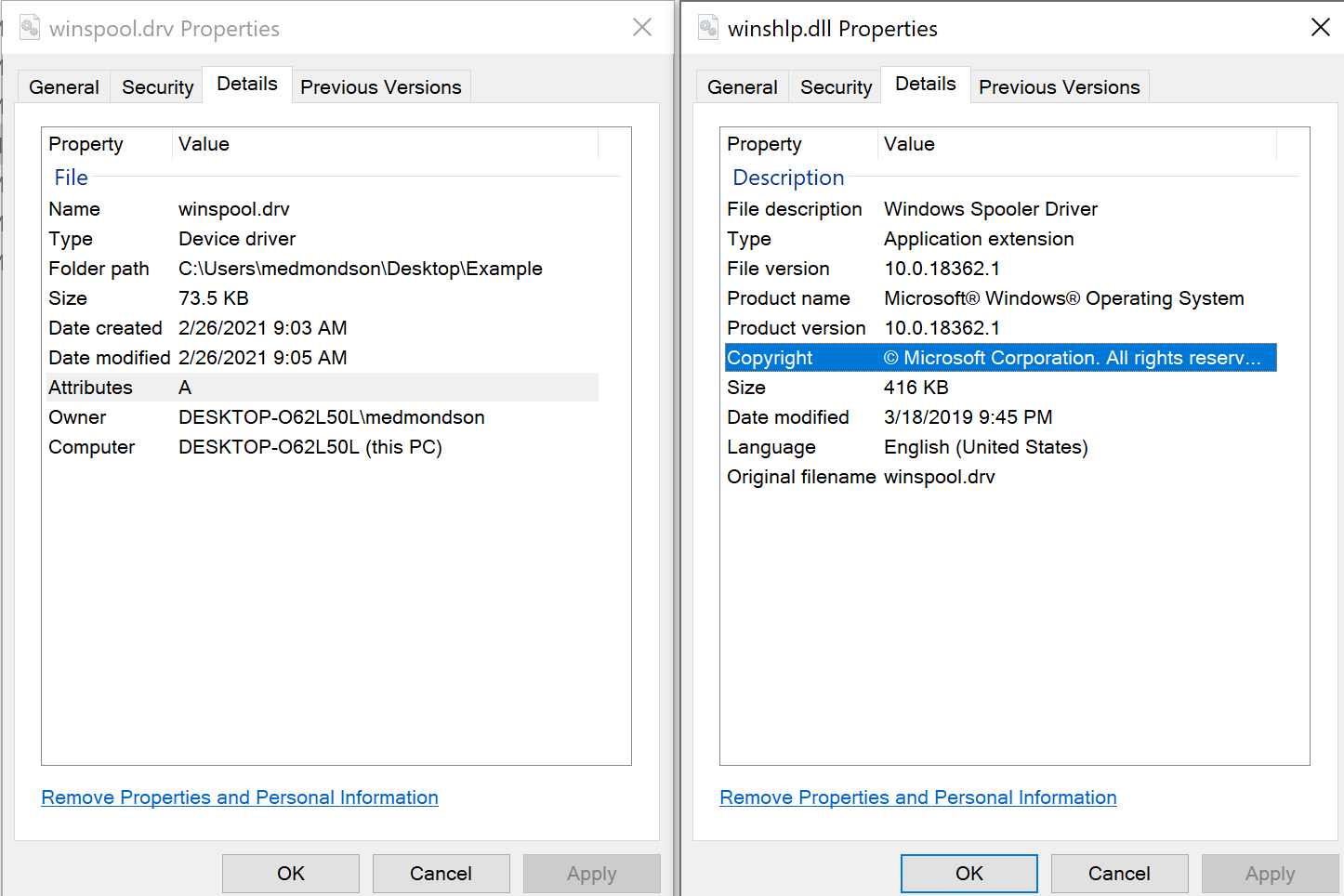Viewport: 1344px width, 896px height.
Task: Click Cancel in winshlp.dll Properties
Action: 1120,874
